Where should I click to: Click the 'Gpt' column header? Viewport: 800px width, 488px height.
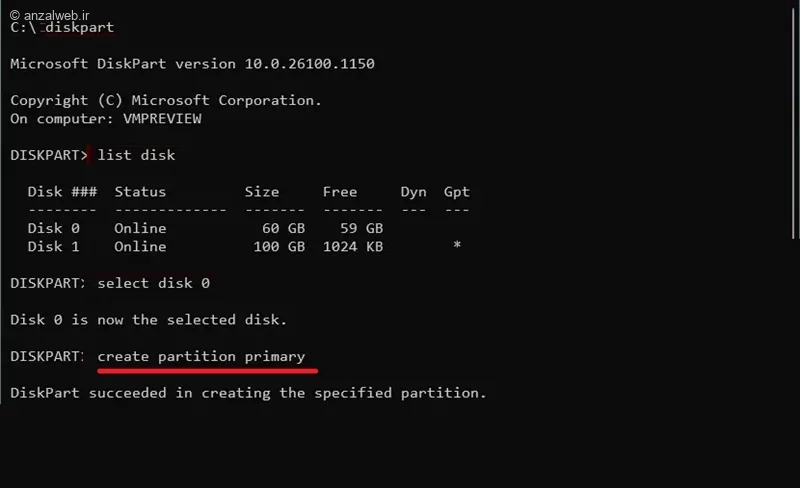457,192
